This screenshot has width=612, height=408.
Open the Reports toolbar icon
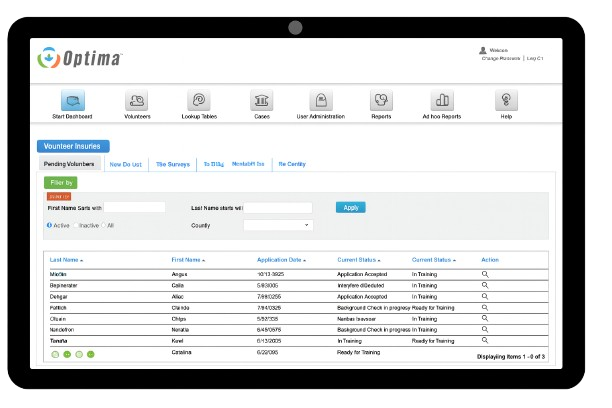(x=381, y=101)
